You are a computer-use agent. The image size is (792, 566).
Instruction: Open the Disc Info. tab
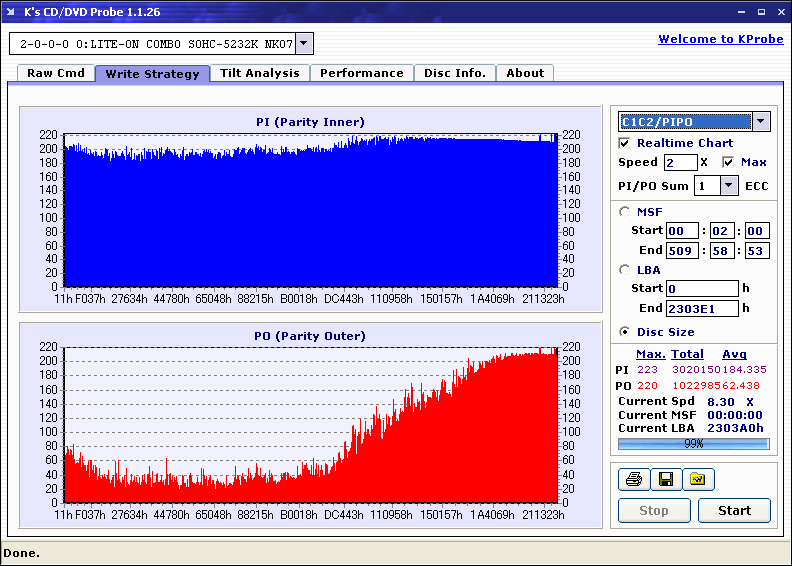pyautogui.click(x=455, y=73)
